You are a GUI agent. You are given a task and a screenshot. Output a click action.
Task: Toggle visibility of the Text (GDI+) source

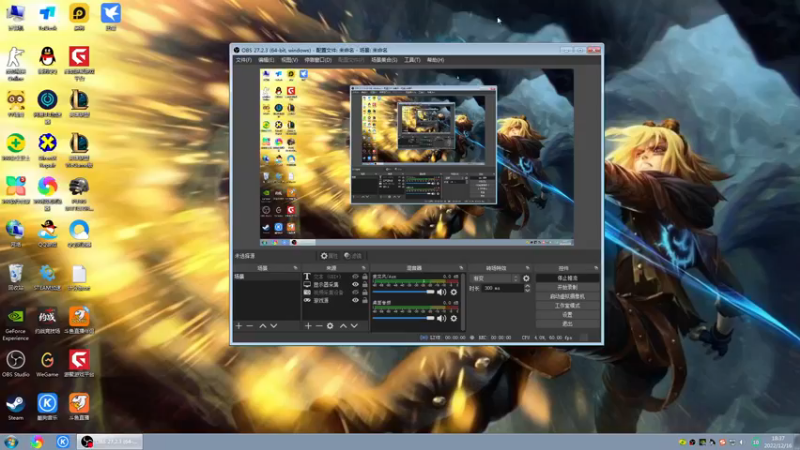pyautogui.click(x=356, y=277)
